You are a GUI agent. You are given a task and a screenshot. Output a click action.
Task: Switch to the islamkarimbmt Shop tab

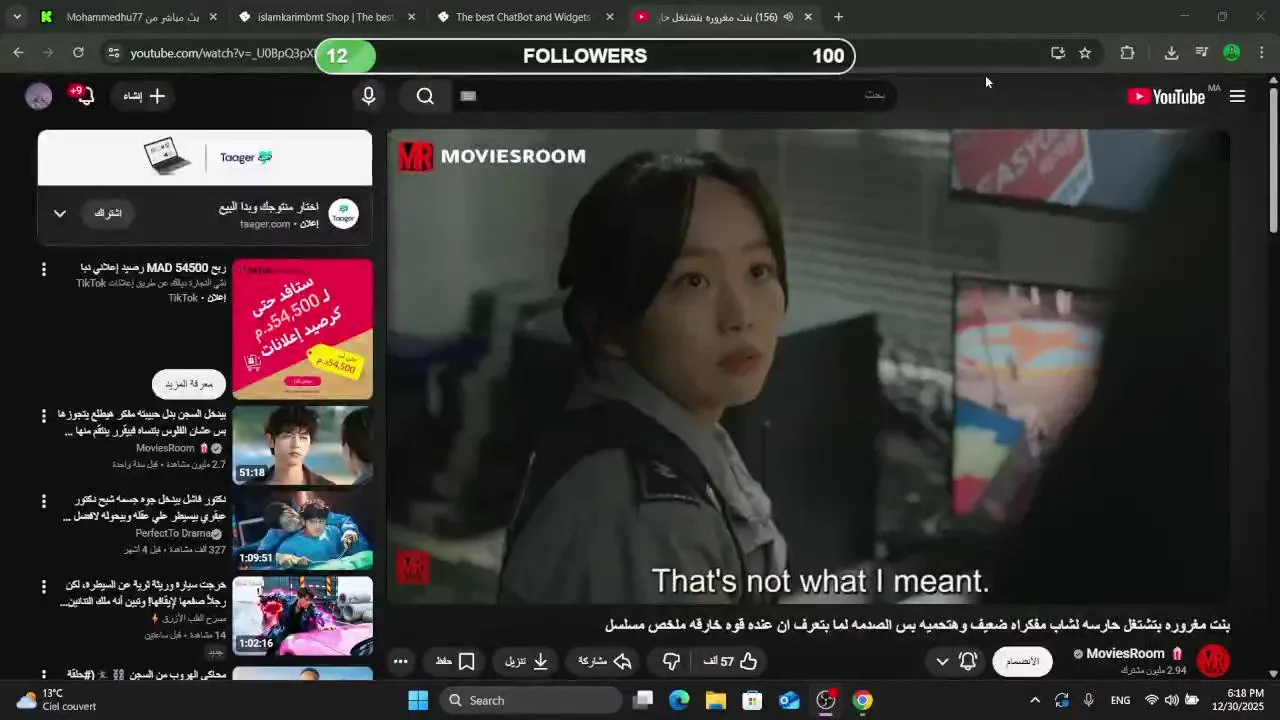[327, 17]
